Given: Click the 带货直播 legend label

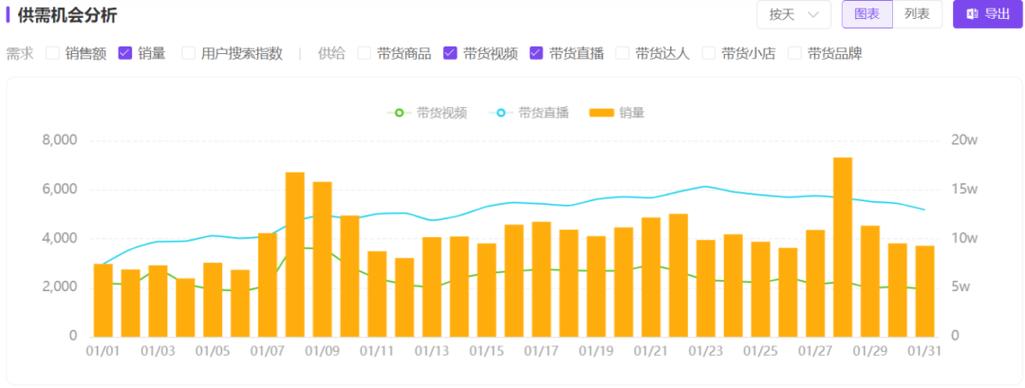Looking at the screenshot, I should coord(543,113).
